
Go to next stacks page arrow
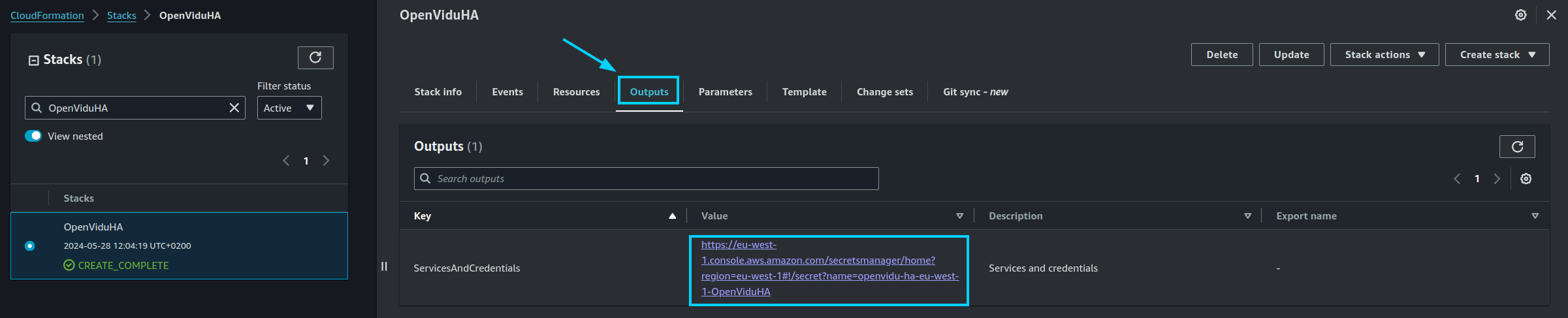(x=327, y=161)
